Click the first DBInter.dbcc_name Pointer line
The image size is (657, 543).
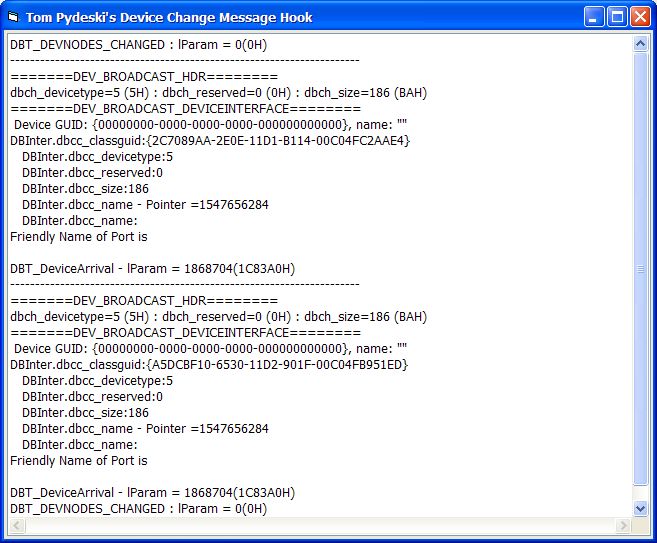tap(145, 205)
